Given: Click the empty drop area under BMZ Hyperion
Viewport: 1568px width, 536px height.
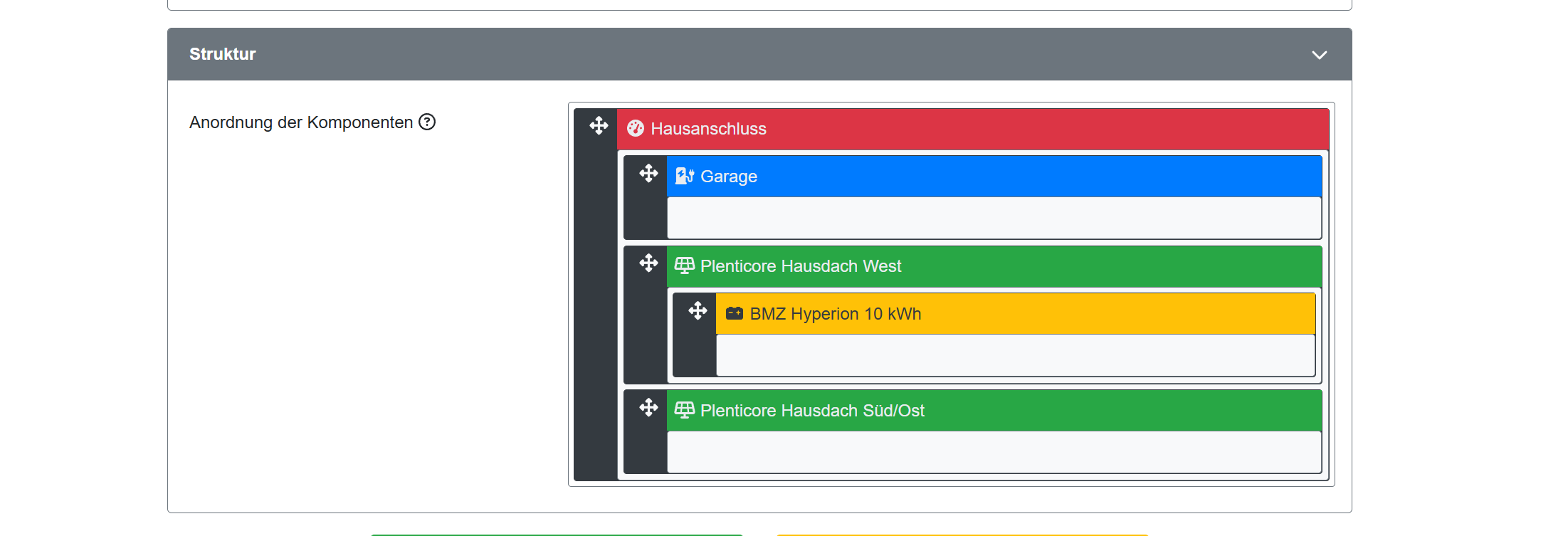Looking at the screenshot, I should coord(1015,355).
